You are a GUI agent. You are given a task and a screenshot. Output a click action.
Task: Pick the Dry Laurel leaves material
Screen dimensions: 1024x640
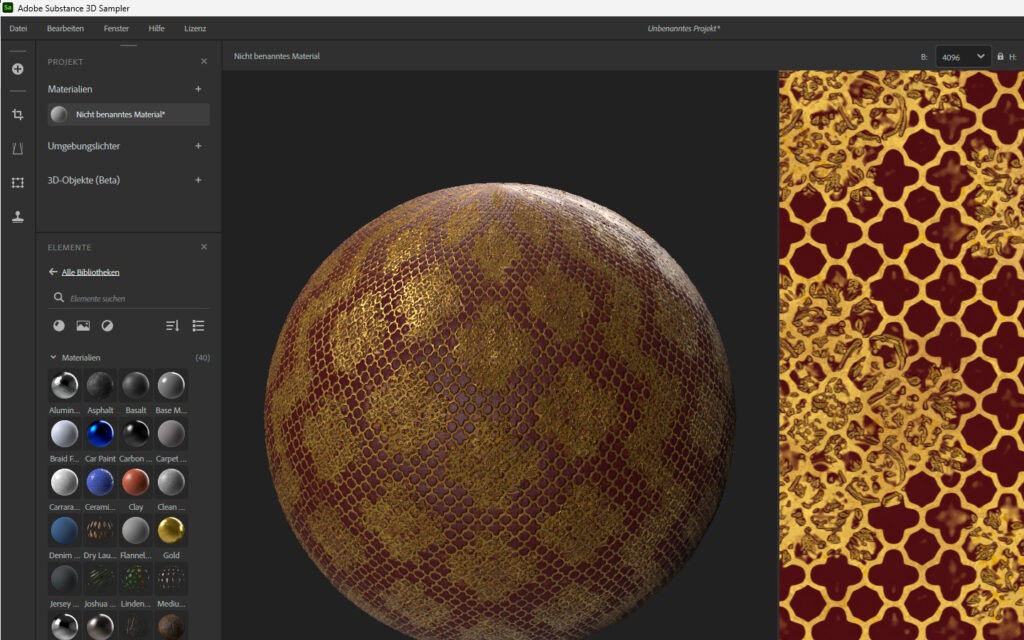[x=100, y=530]
